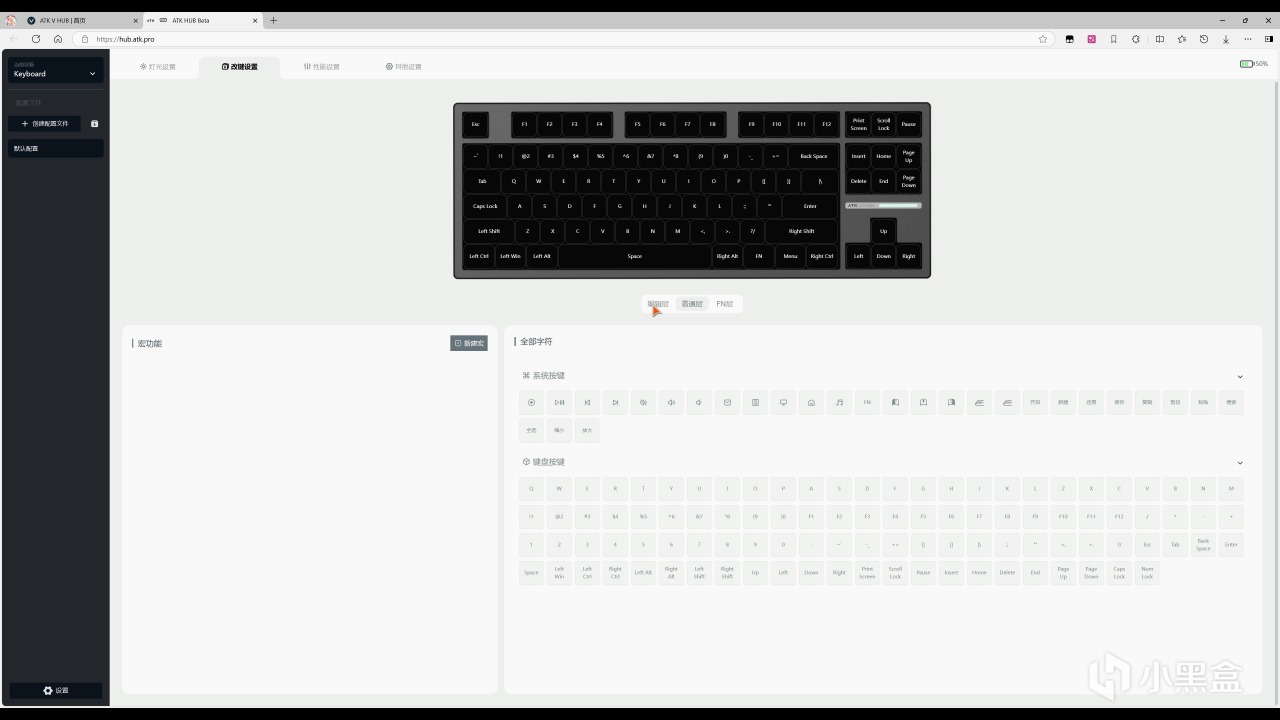The height and width of the screenshot is (720, 1280).
Task: Click Print Screen on the keyboard image
Action: click(x=859, y=125)
